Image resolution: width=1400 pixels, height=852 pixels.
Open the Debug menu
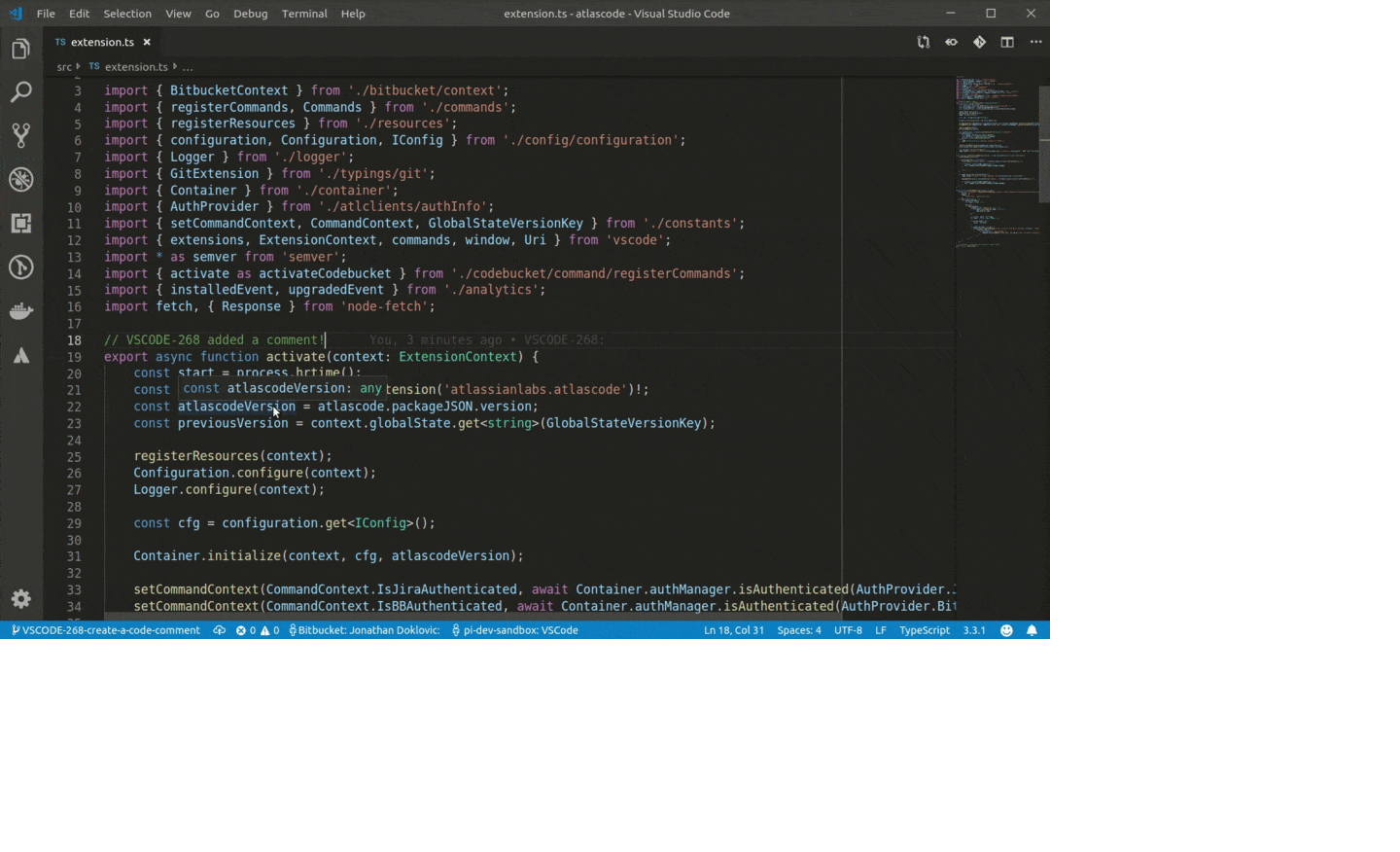tap(250, 14)
